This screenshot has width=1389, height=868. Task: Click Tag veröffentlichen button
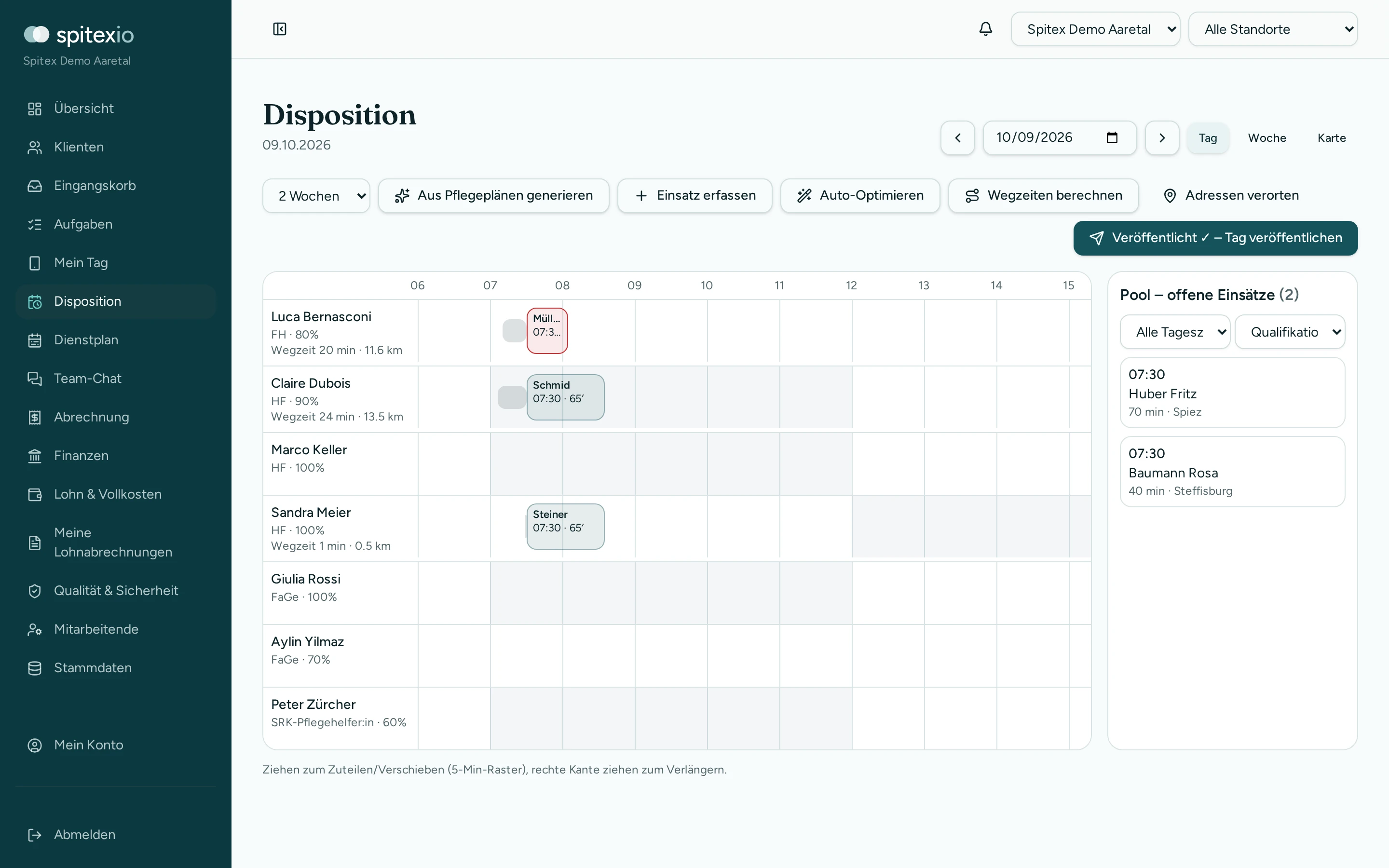(1215, 238)
